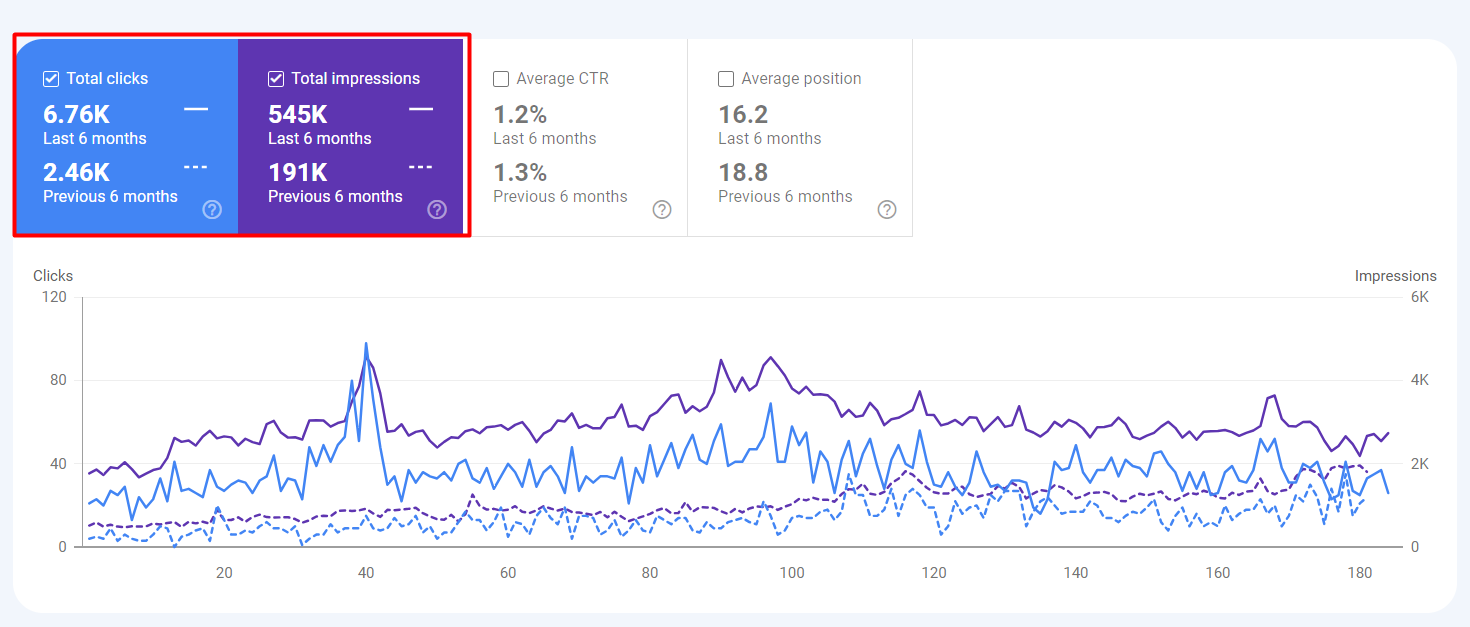Click the 100 label on x-axis
Viewport: 1470px width, 627px height.
[792, 573]
